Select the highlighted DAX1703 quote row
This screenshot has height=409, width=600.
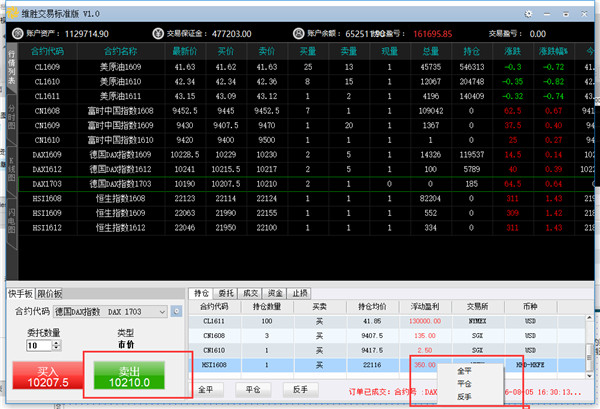click(306, 184)
